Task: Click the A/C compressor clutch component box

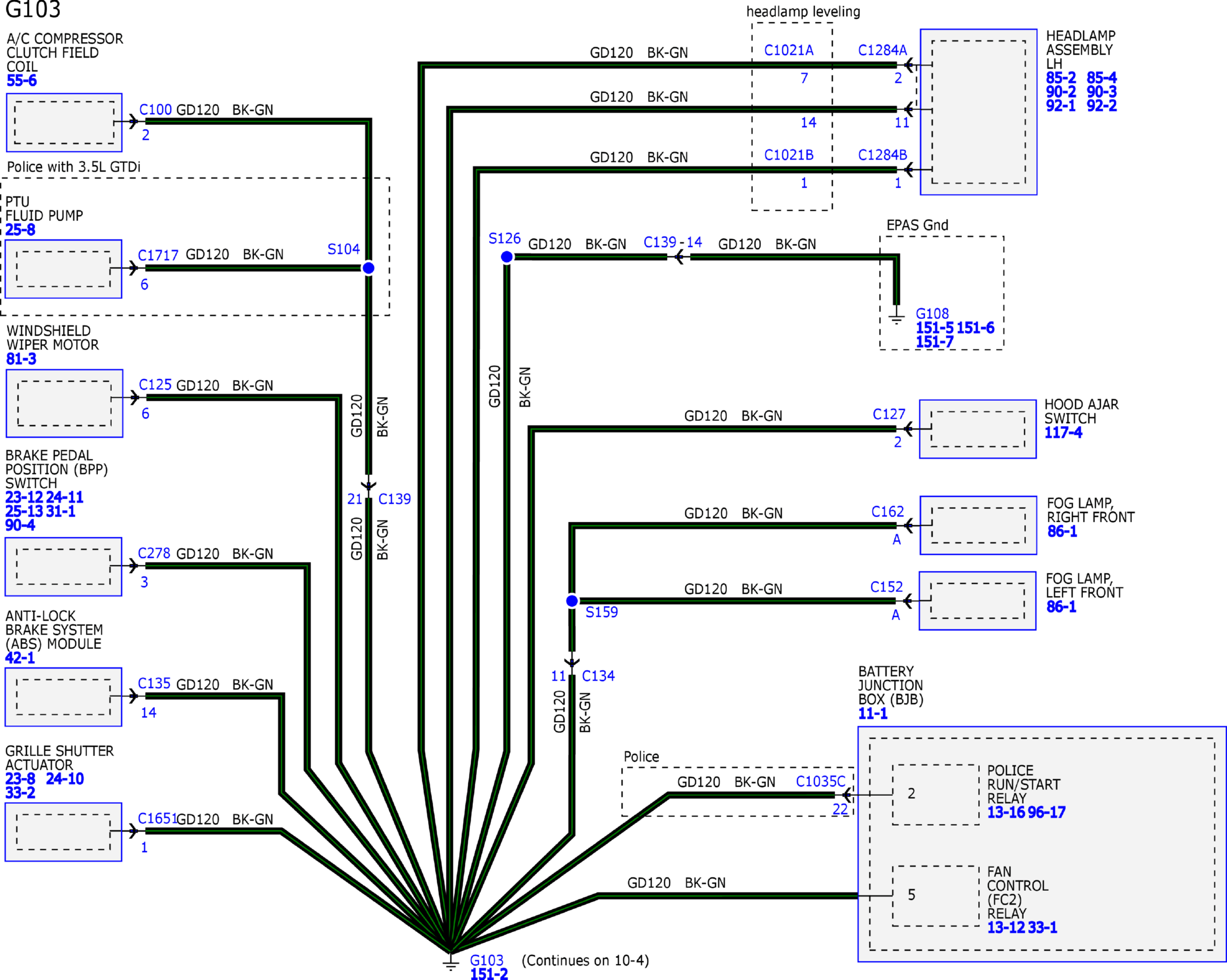Action: 64,123
